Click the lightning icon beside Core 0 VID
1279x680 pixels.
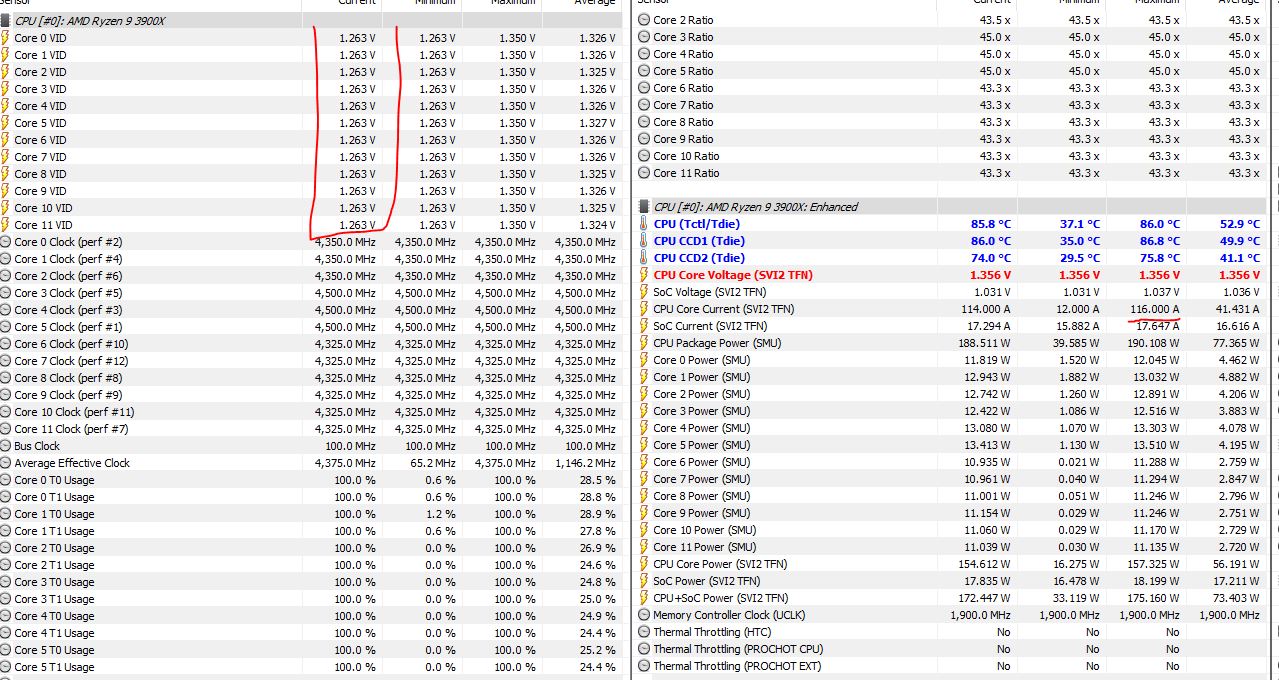pos(5,38)
